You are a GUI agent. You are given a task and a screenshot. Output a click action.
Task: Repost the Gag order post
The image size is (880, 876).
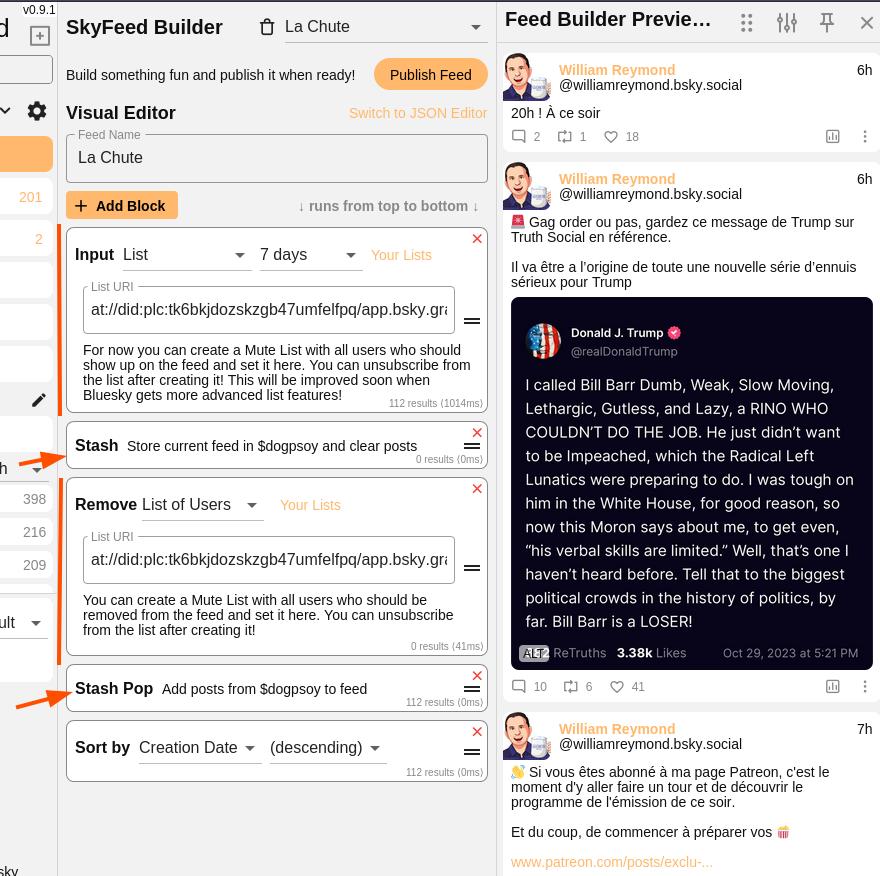pos(570,686)
